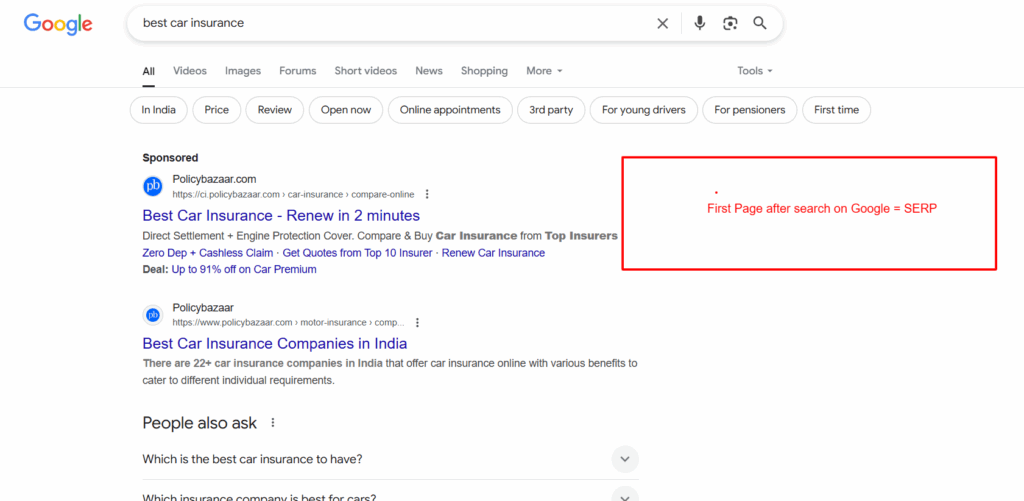1024x501 pixels.
Task: Click the Policybazaar site name in organic result
Action: (203, 307)
